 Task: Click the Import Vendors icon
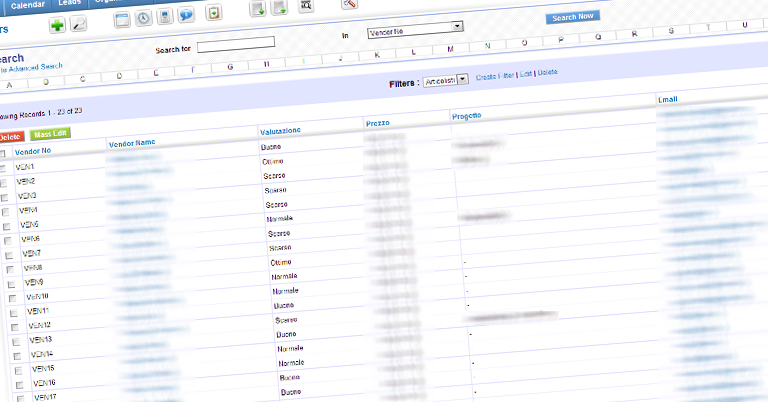tap(258, 8)
